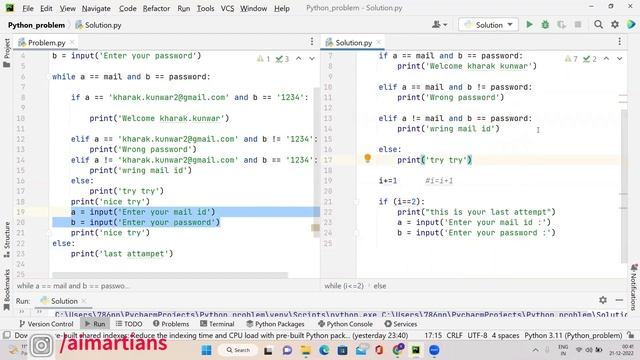
Task: Open Search Everywhere magnifier icon
Action: [598, 25]
